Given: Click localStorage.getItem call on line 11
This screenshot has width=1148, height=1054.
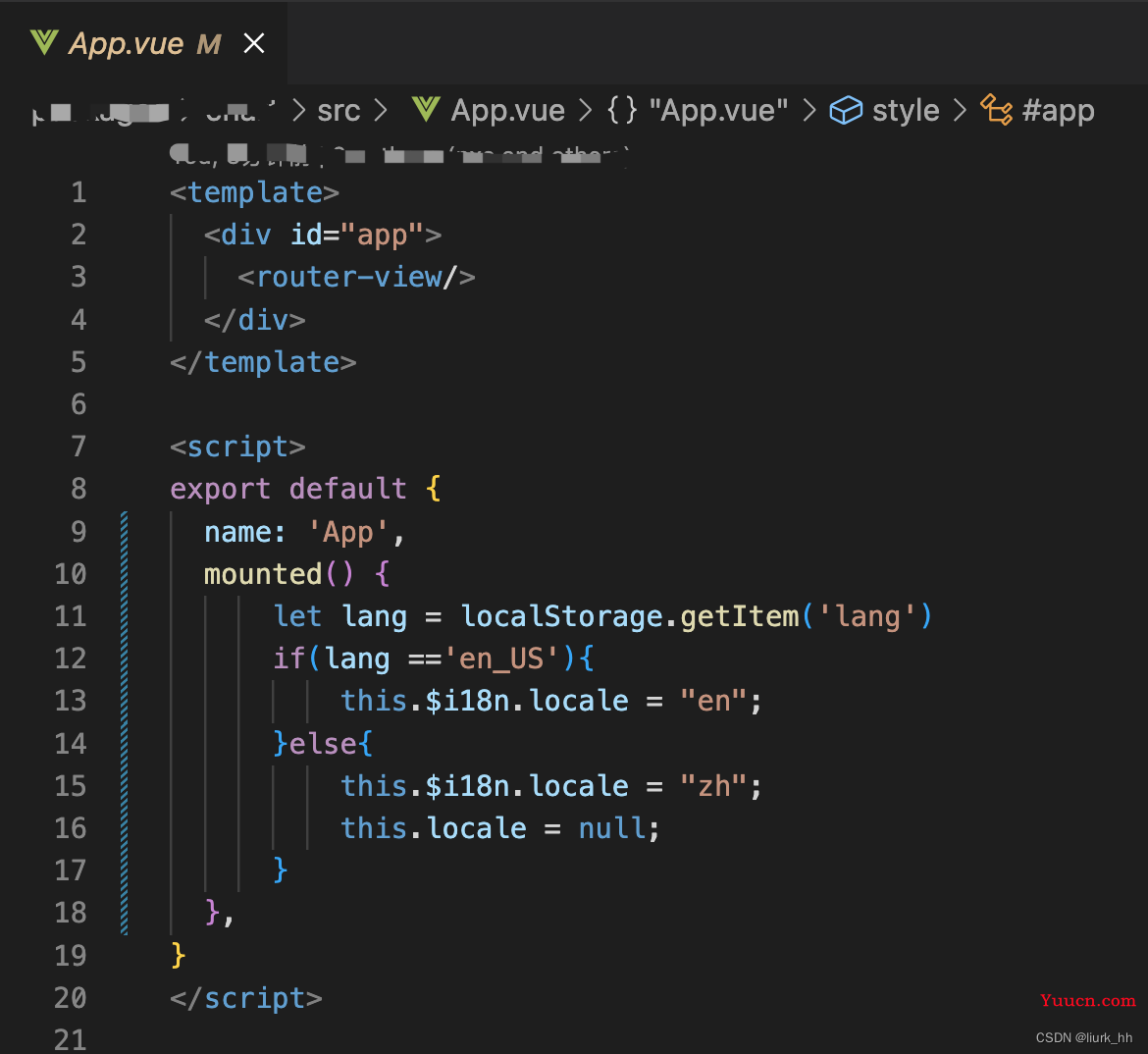Looking at the screenshot, I should [x=697, y=616].
